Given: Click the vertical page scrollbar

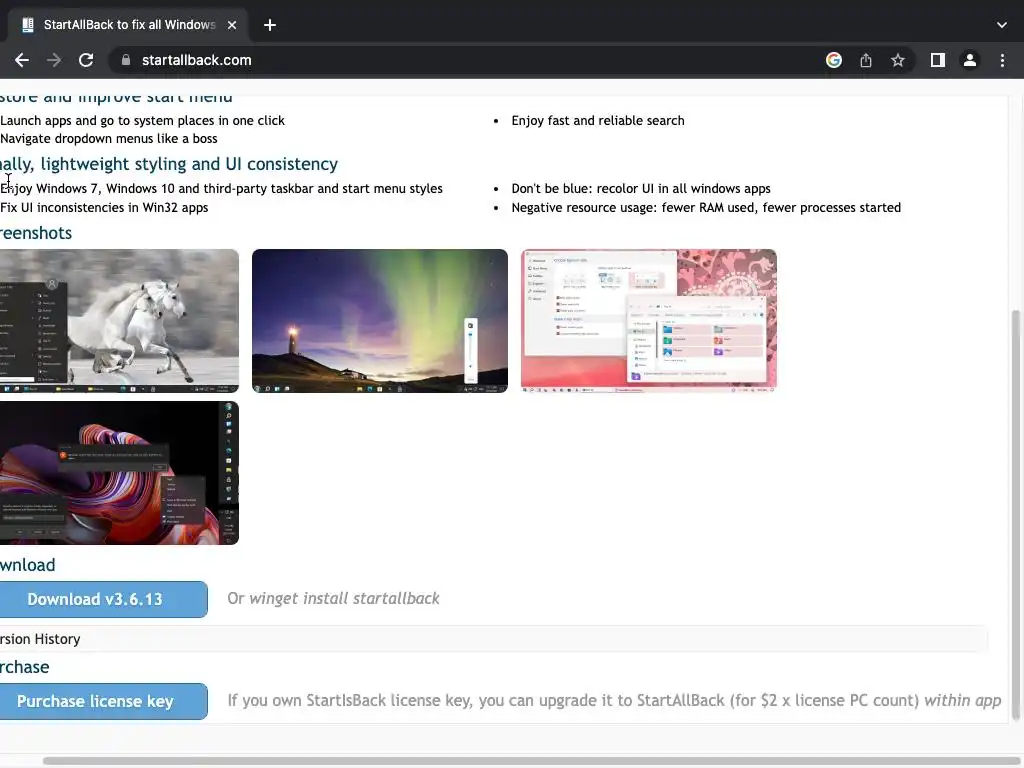Looking at the screenshot, I should click(x=1016, y=513).
